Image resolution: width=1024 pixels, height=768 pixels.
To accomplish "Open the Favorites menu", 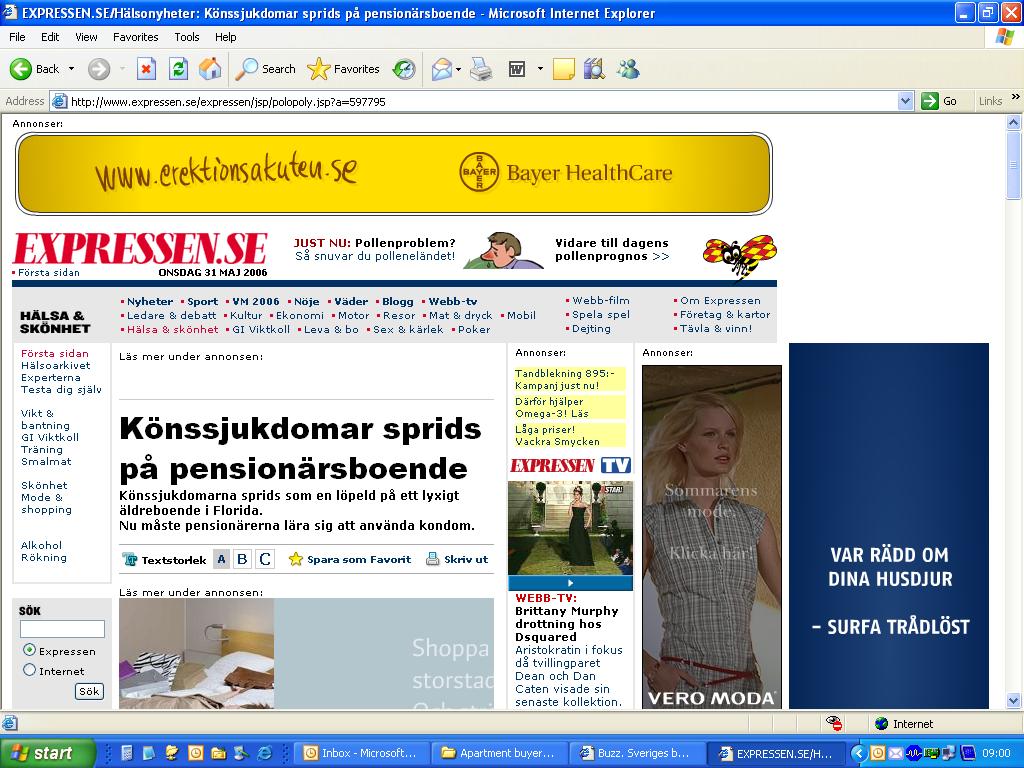I will coord(135,37).
